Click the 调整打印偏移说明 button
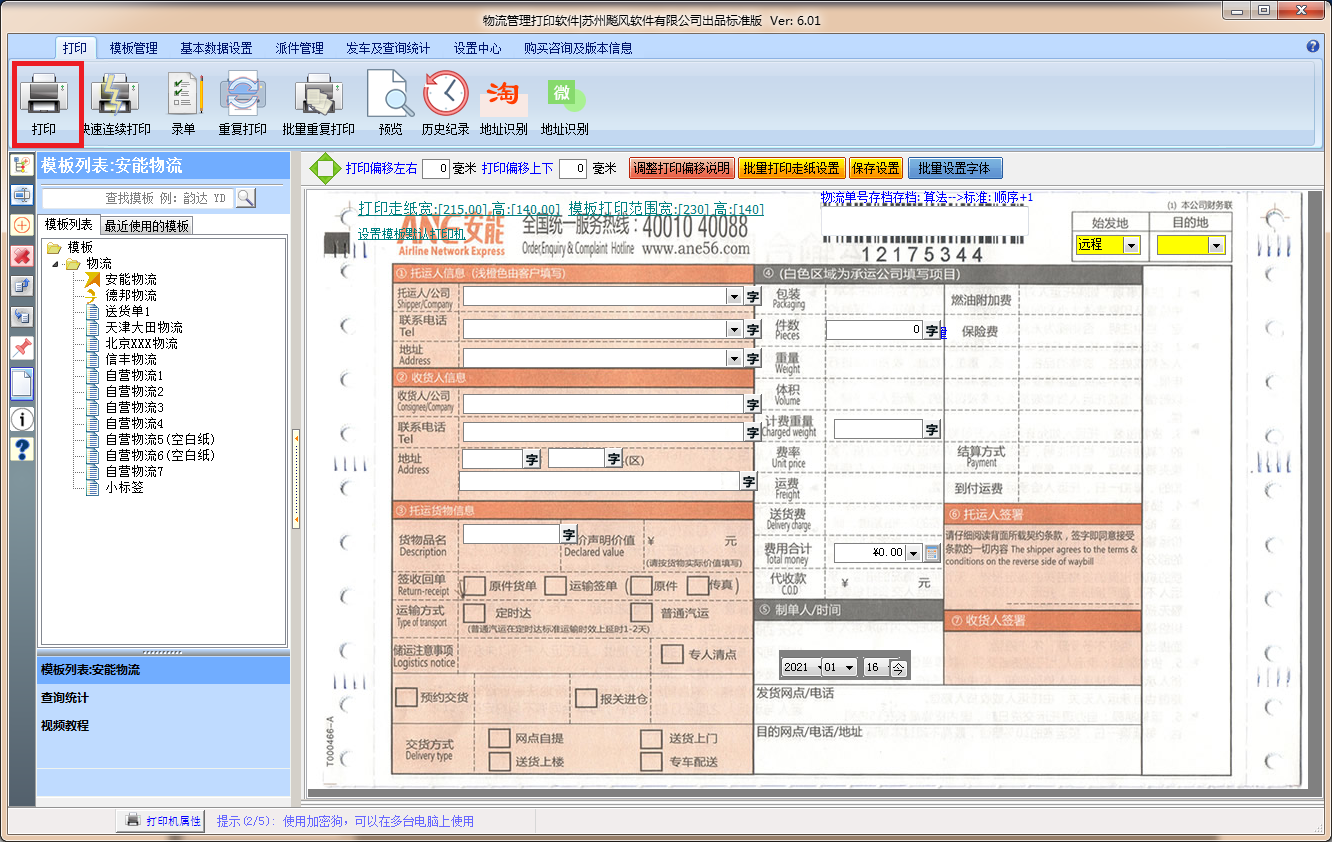 pyautogui.click(x=681, y=168)
